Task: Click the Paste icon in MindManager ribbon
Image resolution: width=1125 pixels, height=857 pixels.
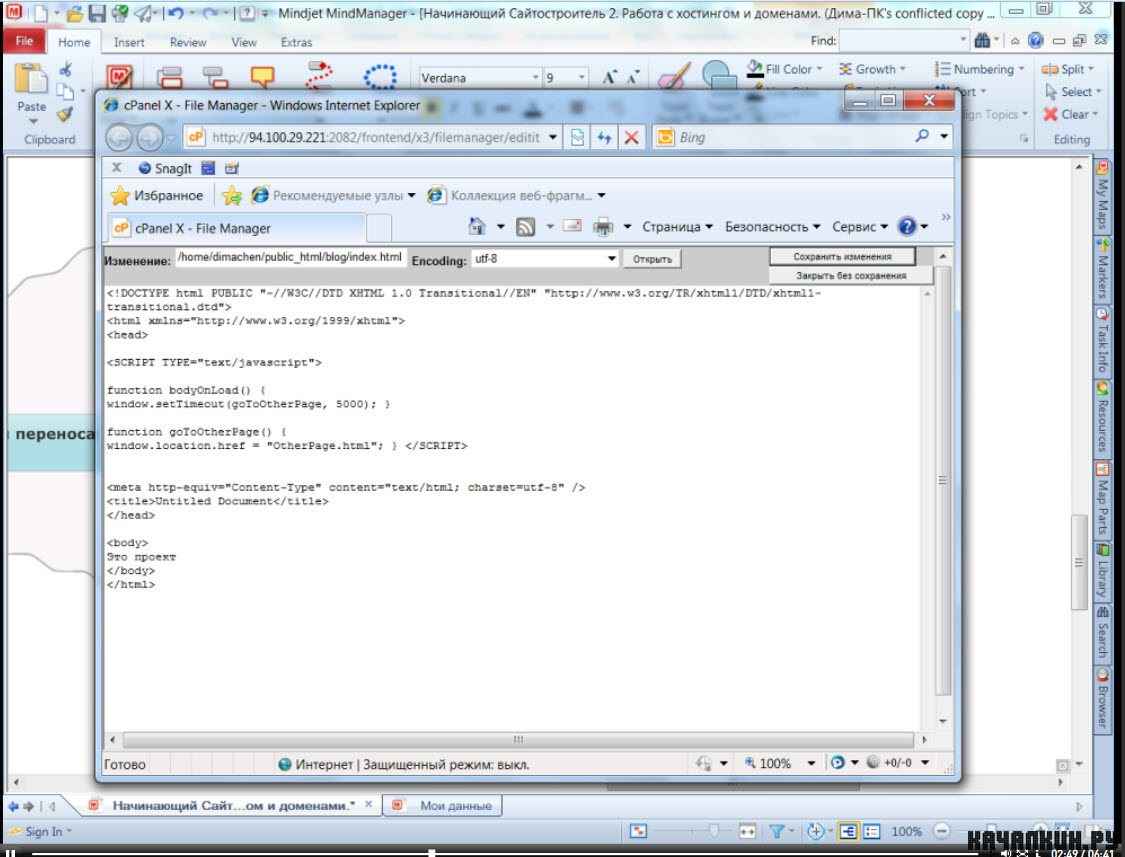Action: 31,78
